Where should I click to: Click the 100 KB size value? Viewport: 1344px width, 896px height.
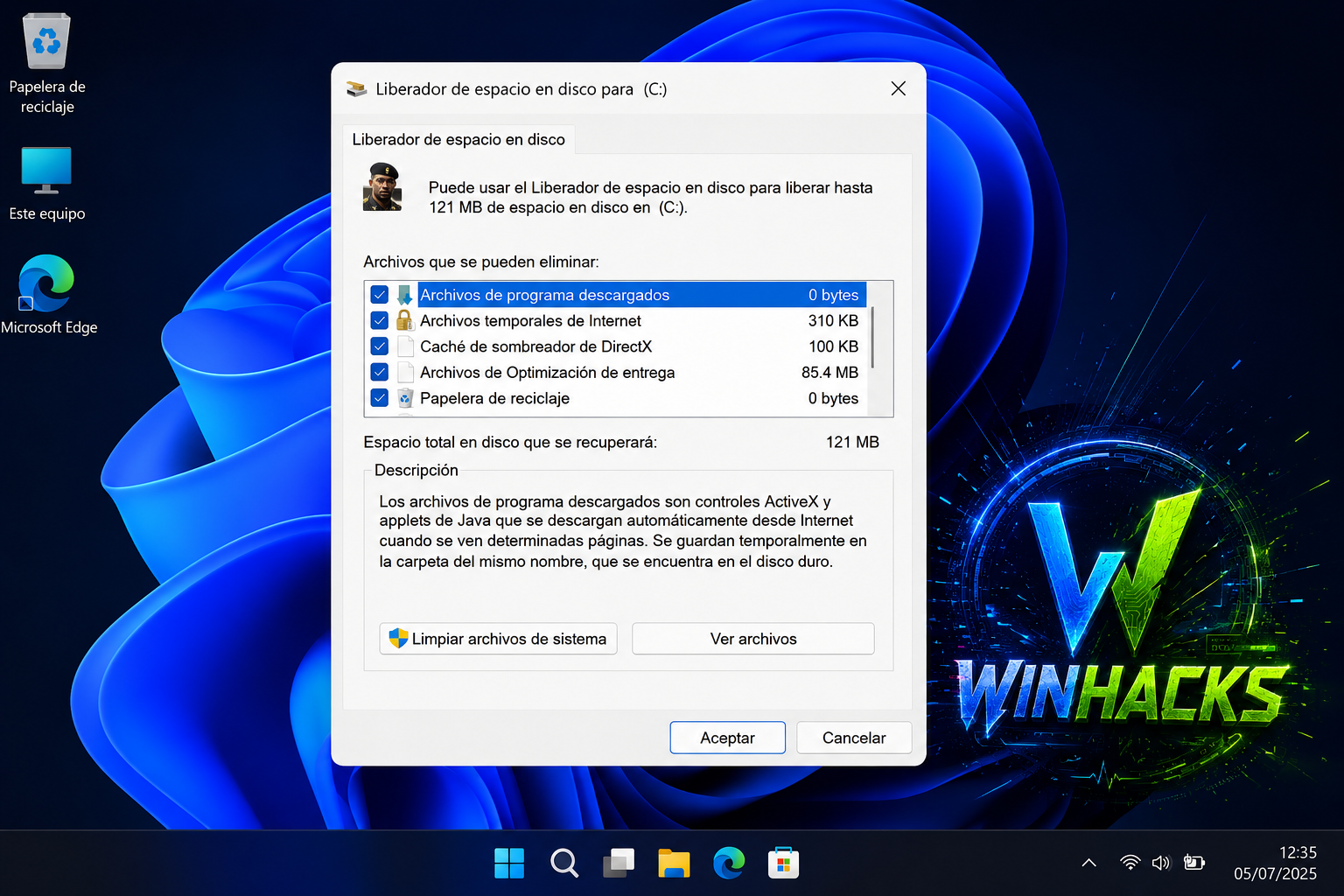coord(833,346)
